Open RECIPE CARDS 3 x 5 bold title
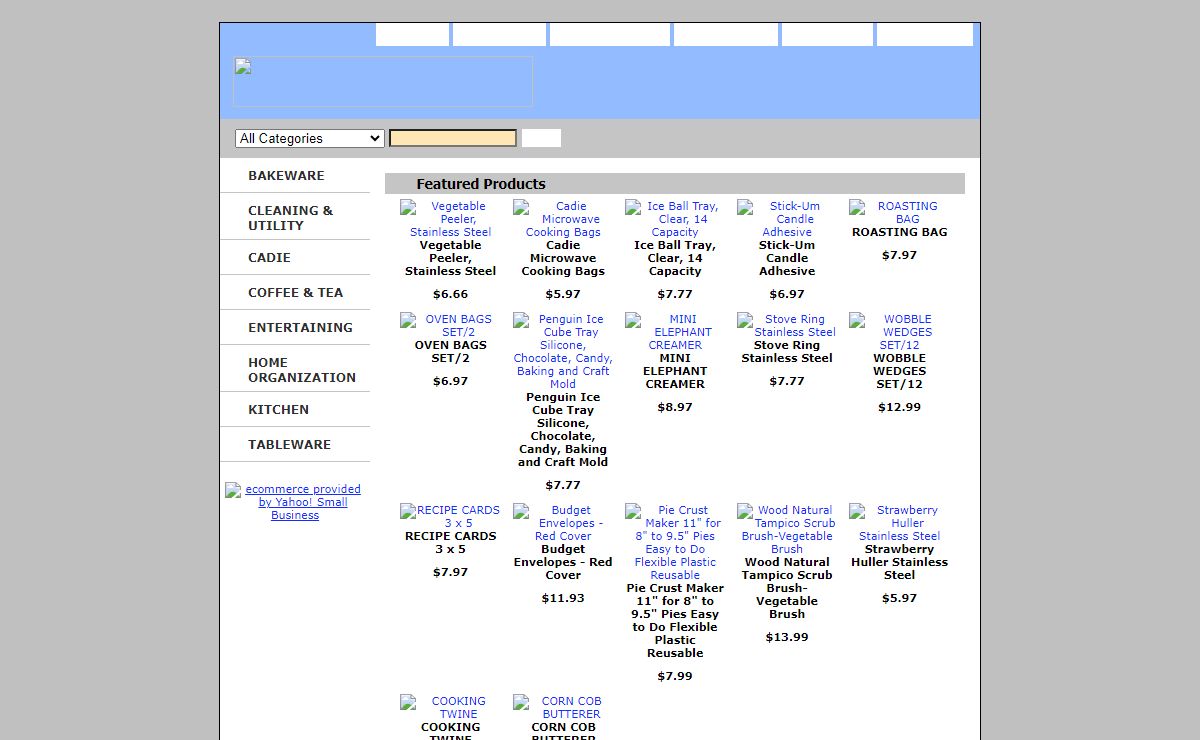The image size is (1200, 740). [450, 542]
